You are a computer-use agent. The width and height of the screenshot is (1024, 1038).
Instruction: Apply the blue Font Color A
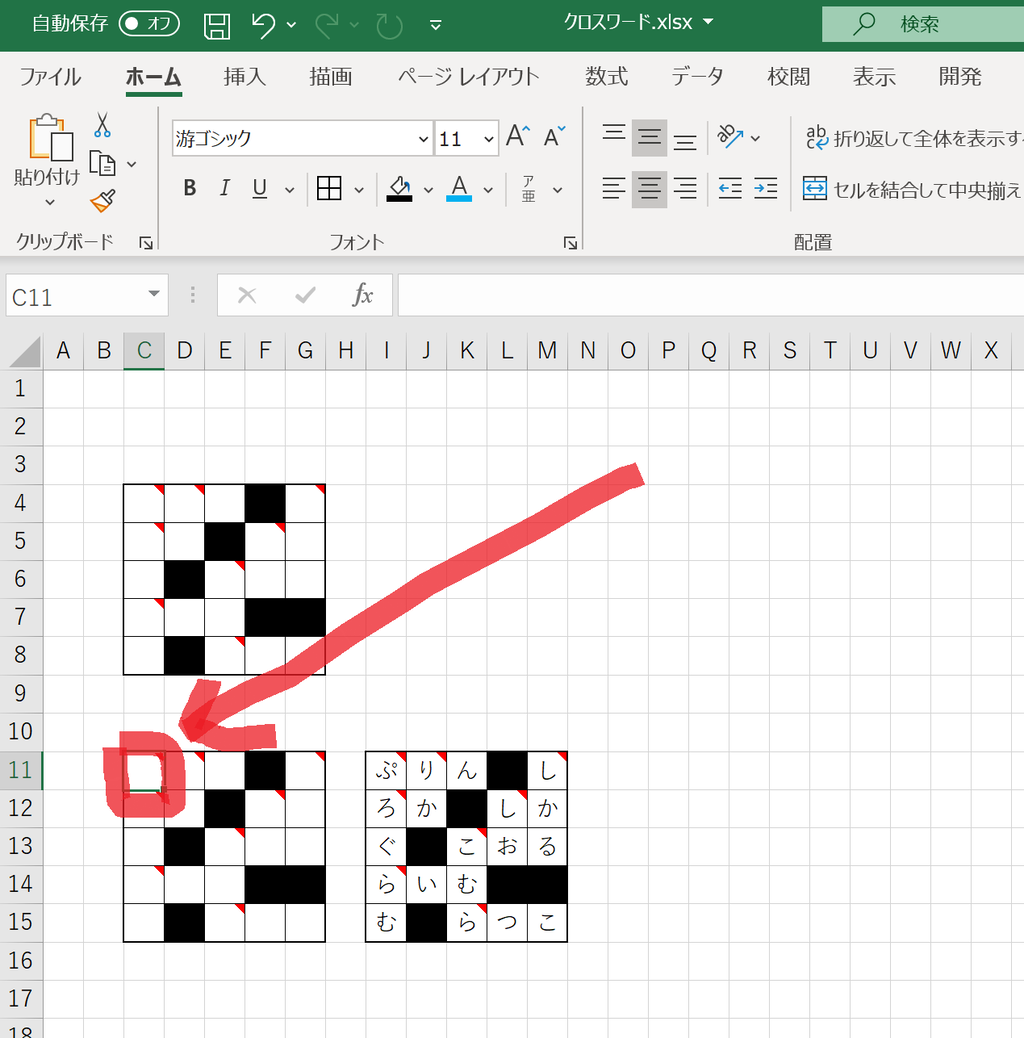coord(459,189)
